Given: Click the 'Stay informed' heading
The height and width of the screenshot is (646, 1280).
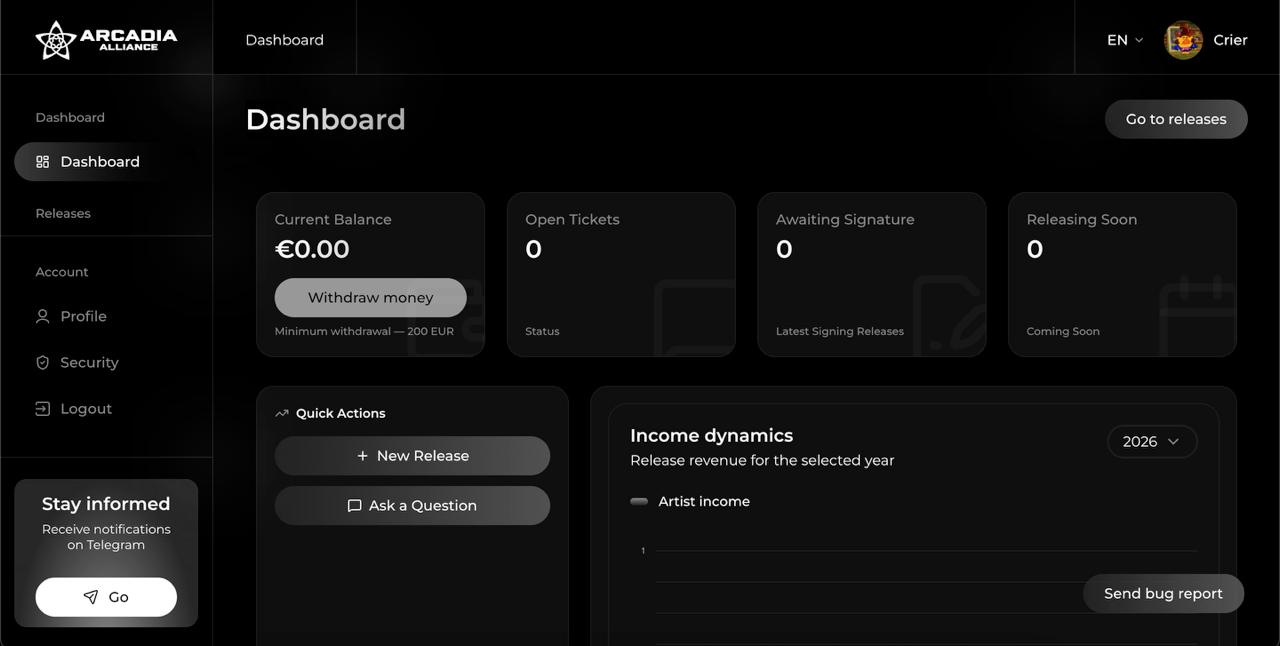Looking at the screenshot, I should click(x=106, y=504).
